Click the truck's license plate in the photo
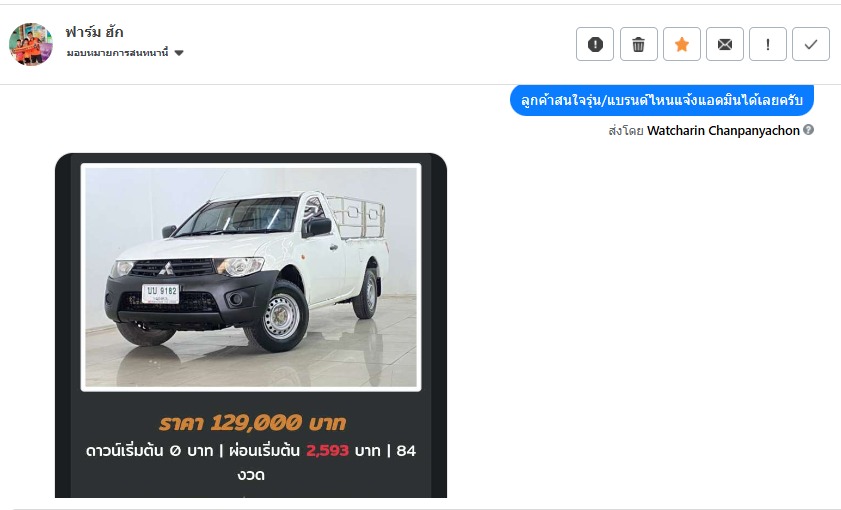This screenshot has height=510, width=841. click(160, 293)
